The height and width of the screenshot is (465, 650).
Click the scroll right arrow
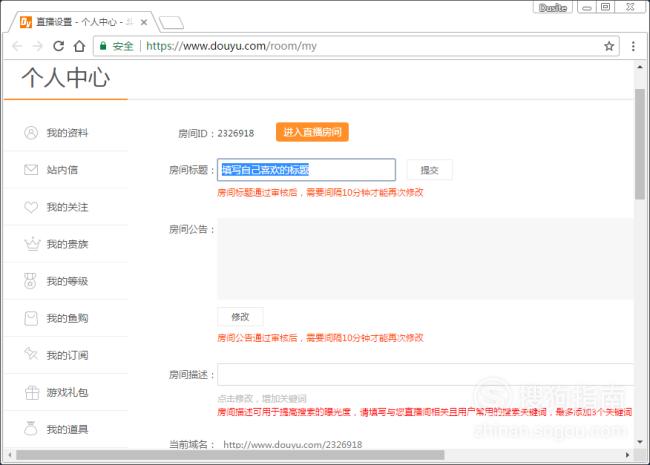628,455
